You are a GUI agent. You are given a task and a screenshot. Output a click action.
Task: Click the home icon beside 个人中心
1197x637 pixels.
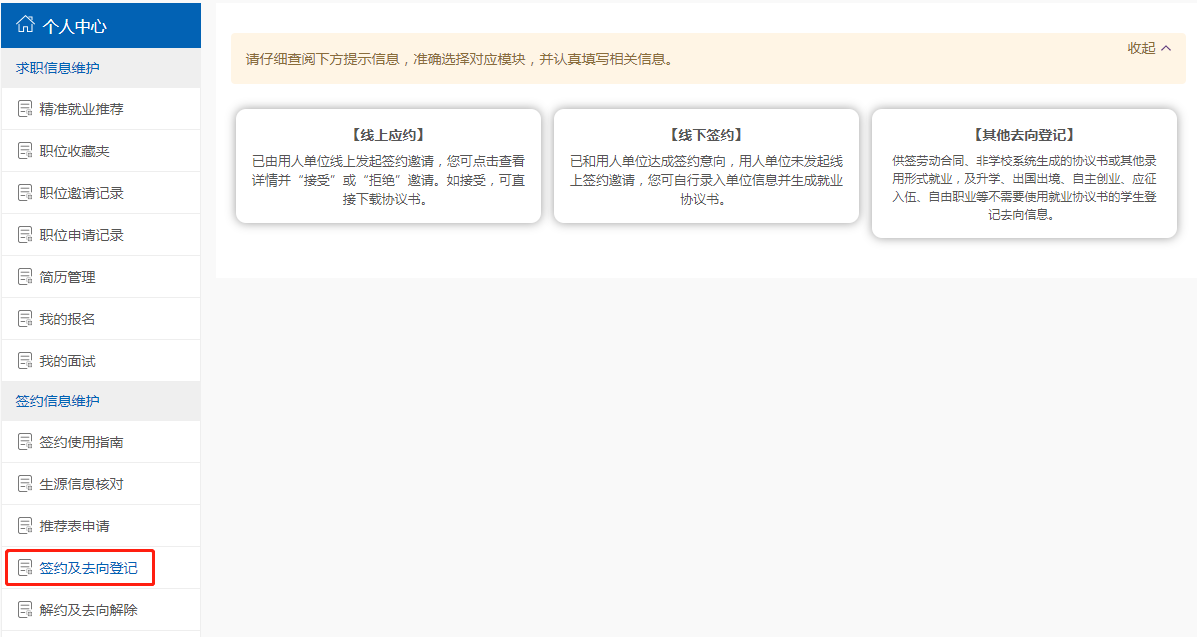click(25, 25)
